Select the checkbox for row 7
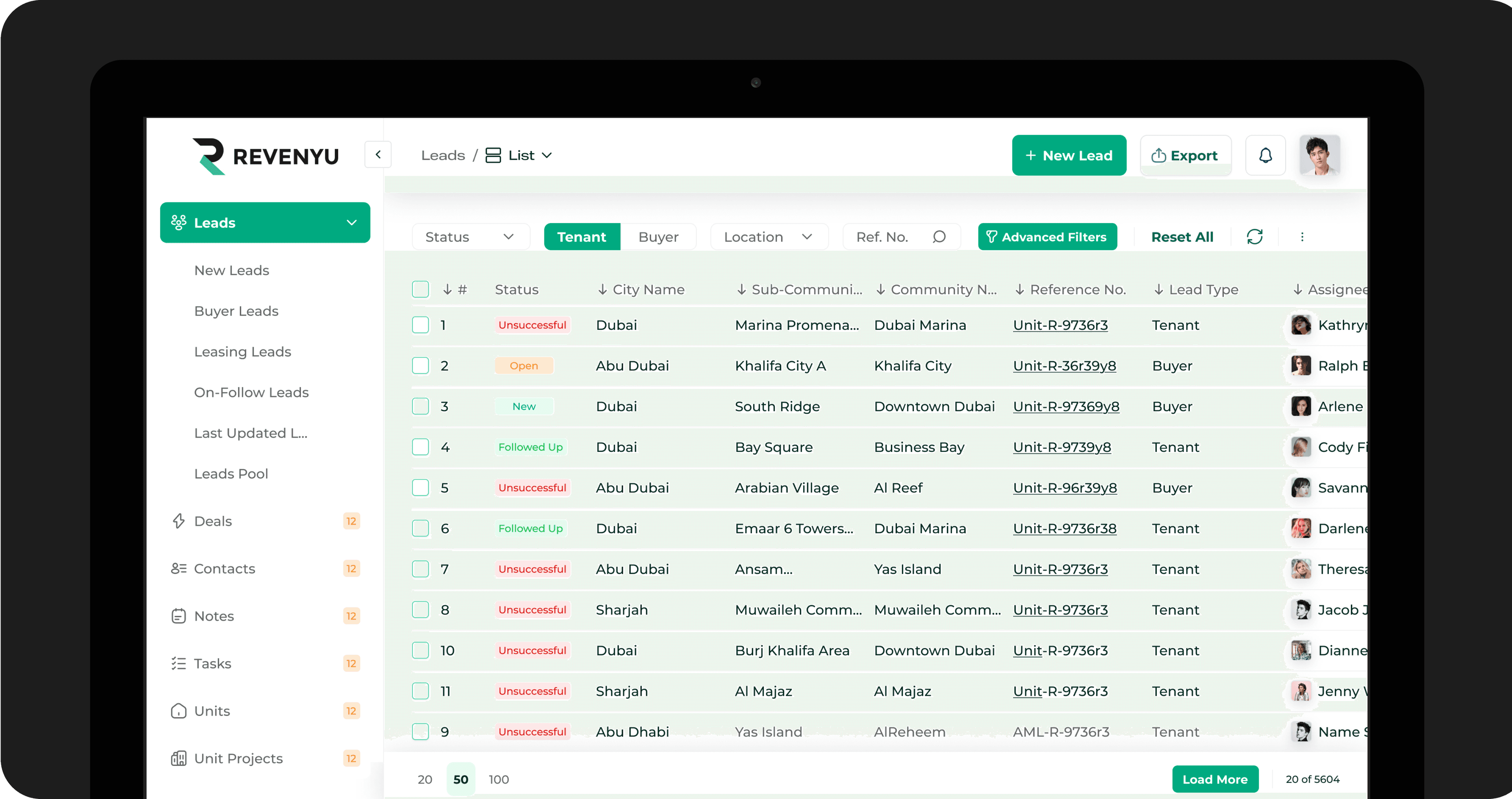The width and height of the screenshot is (1512, 799). [420, 569]
